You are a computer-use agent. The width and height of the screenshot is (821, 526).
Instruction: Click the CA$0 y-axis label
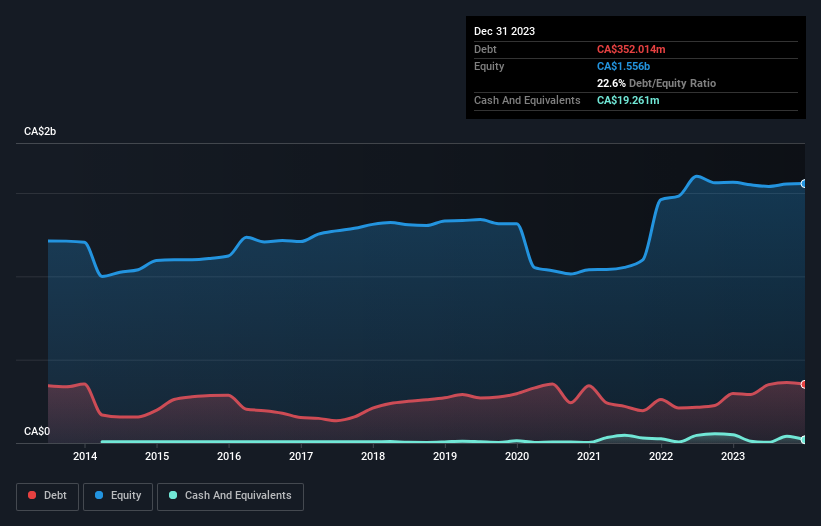(37, 431)
